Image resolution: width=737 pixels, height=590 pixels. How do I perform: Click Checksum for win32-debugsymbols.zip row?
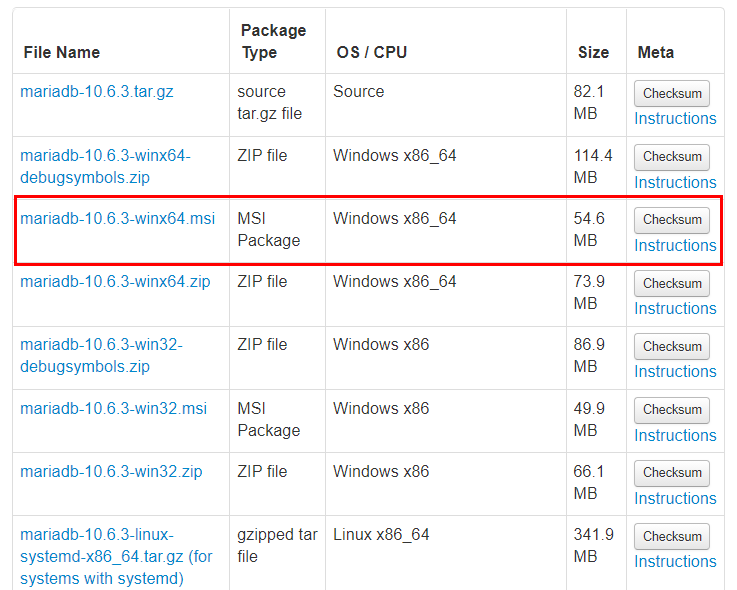(x=672, y=346)
